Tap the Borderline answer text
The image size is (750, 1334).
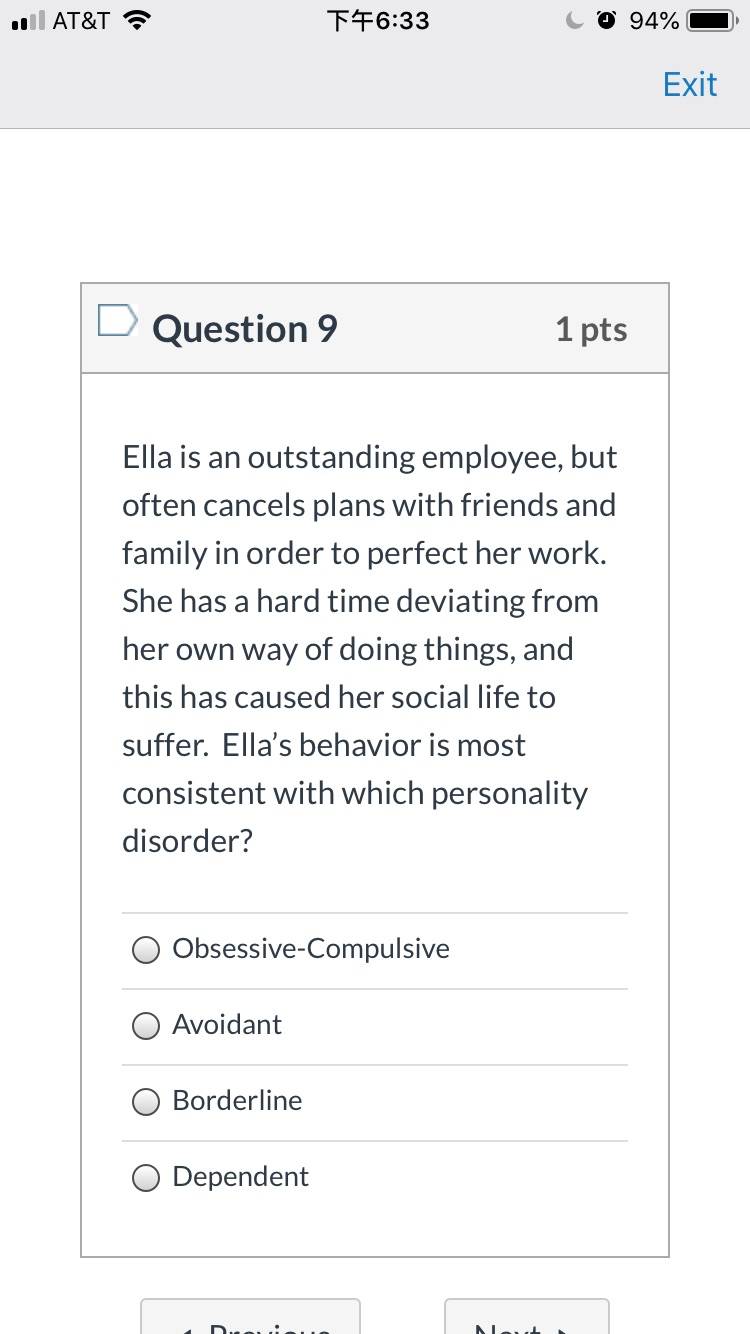click(237, 1100)
